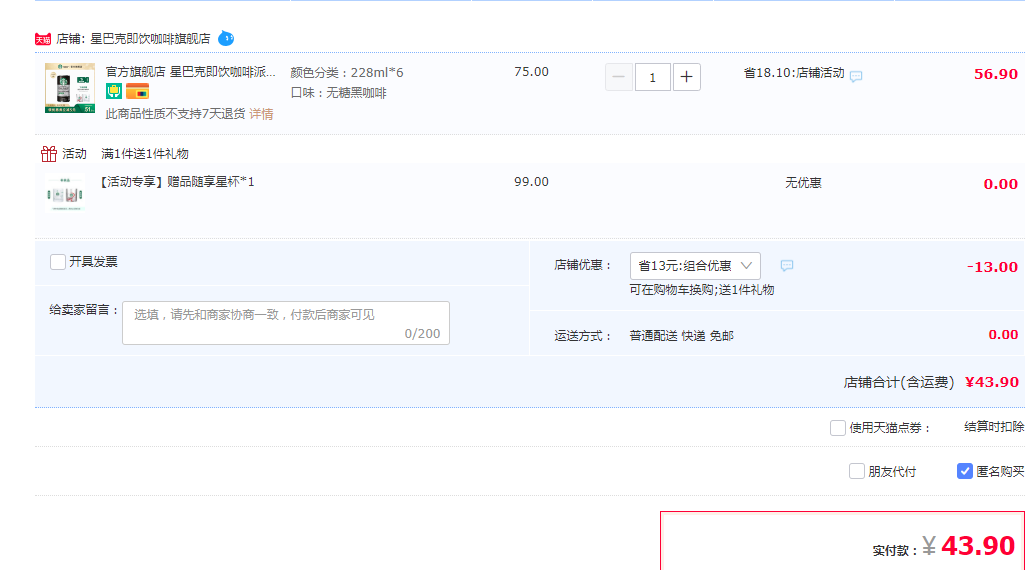Click the shipping fee 0.00 value
The image size is (1029, 570).
(1003, 335)
